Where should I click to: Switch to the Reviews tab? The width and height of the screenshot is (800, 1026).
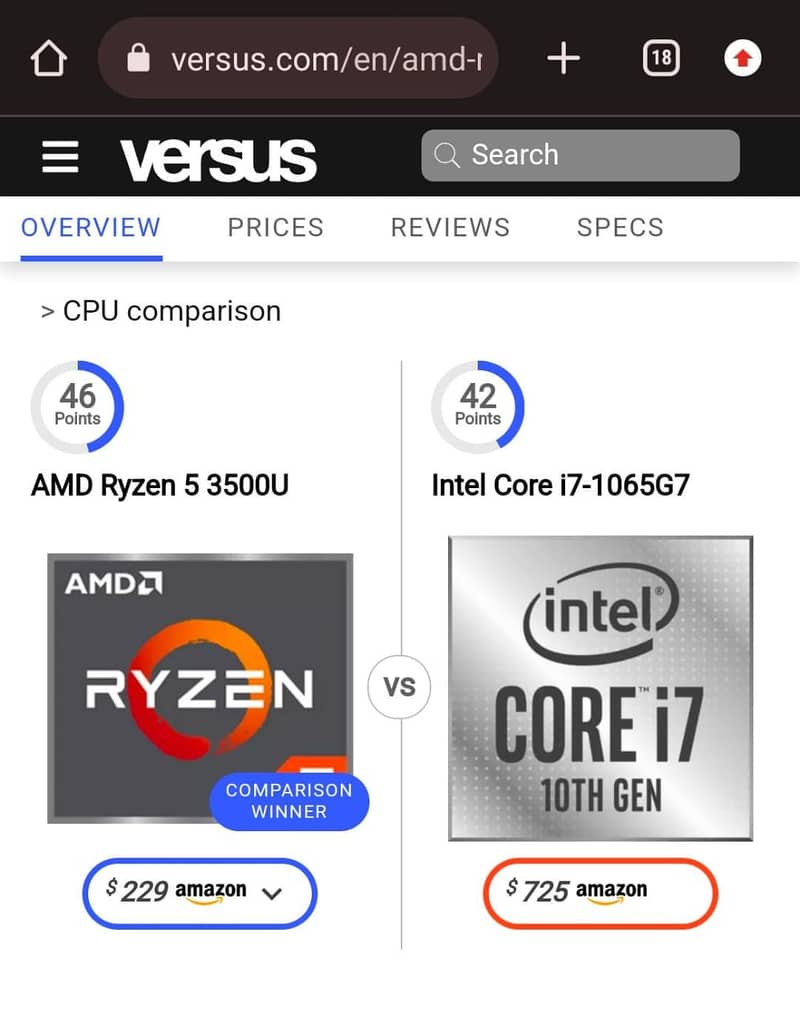(x=450, y=228)
